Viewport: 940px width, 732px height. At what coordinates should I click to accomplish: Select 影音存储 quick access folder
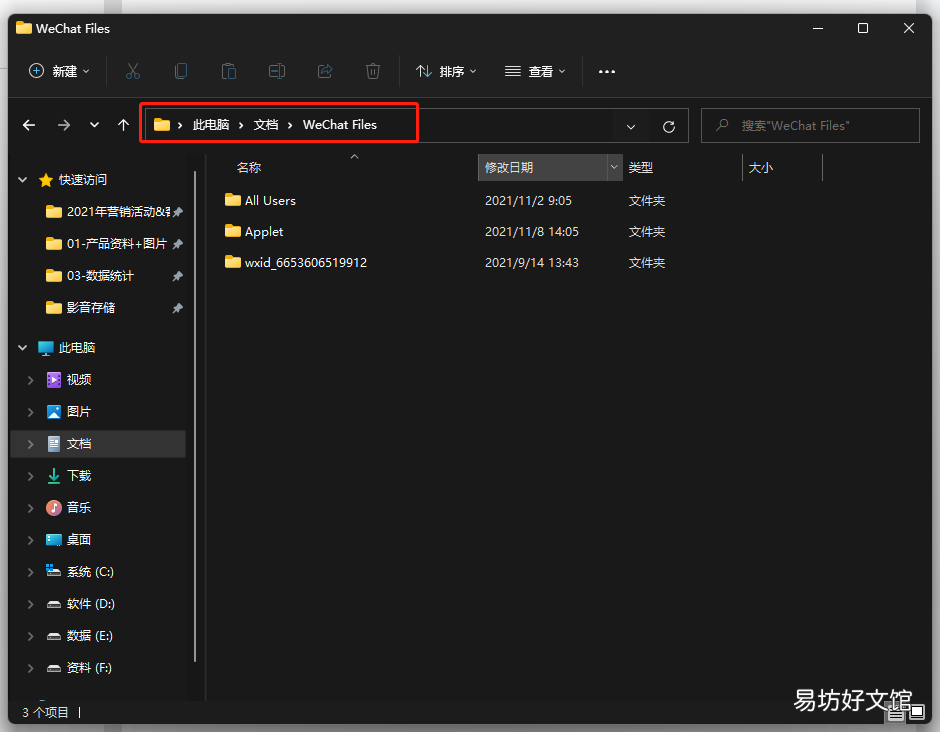[81, 308]
